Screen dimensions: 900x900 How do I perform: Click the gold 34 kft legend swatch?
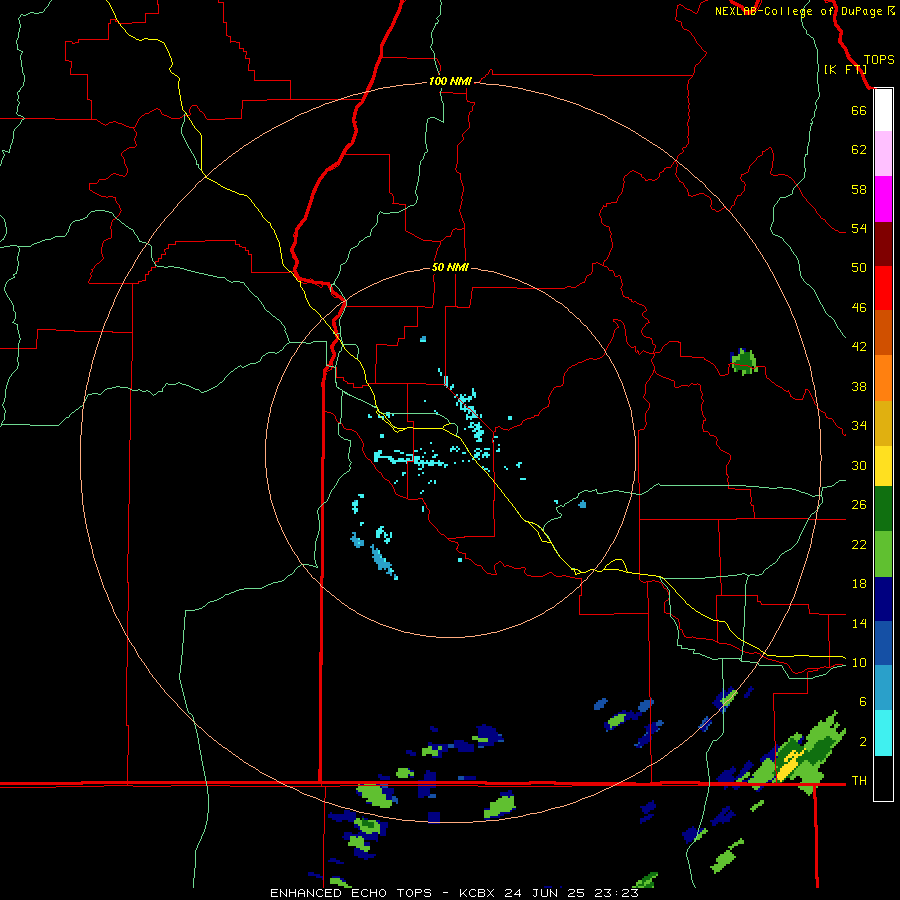(x=883, y=423)
